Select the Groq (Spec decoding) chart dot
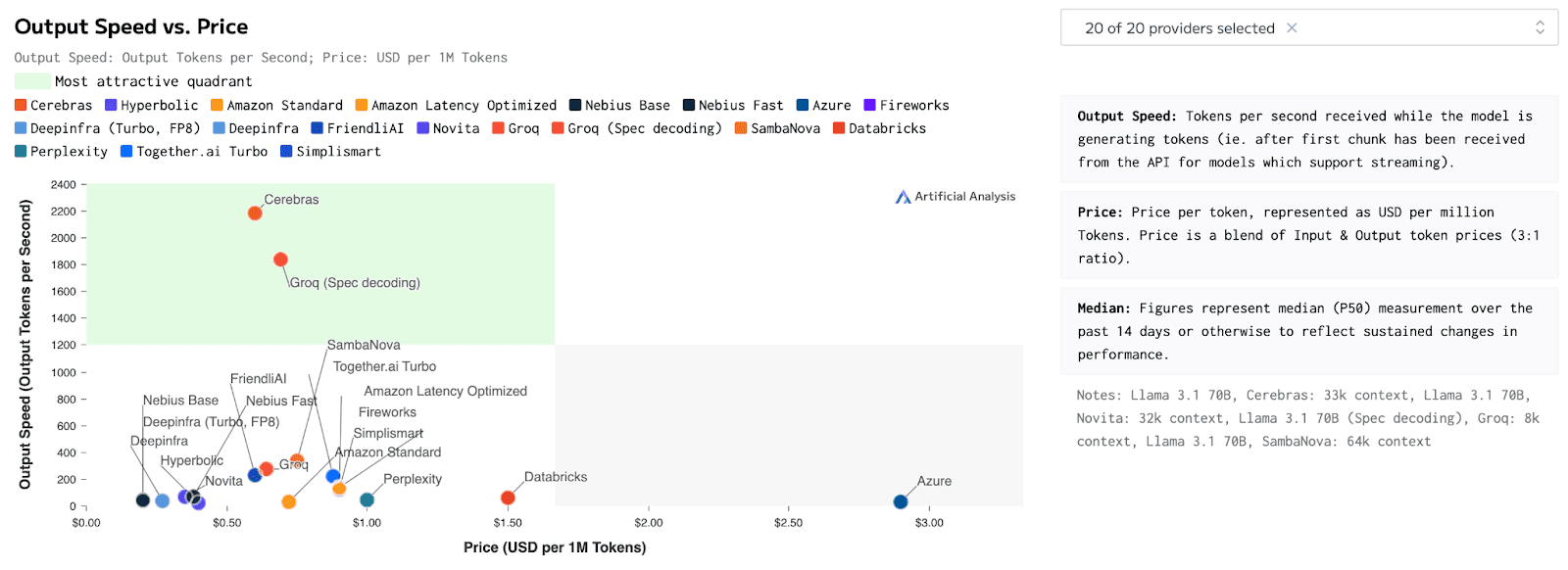 [x=280, y=260]
